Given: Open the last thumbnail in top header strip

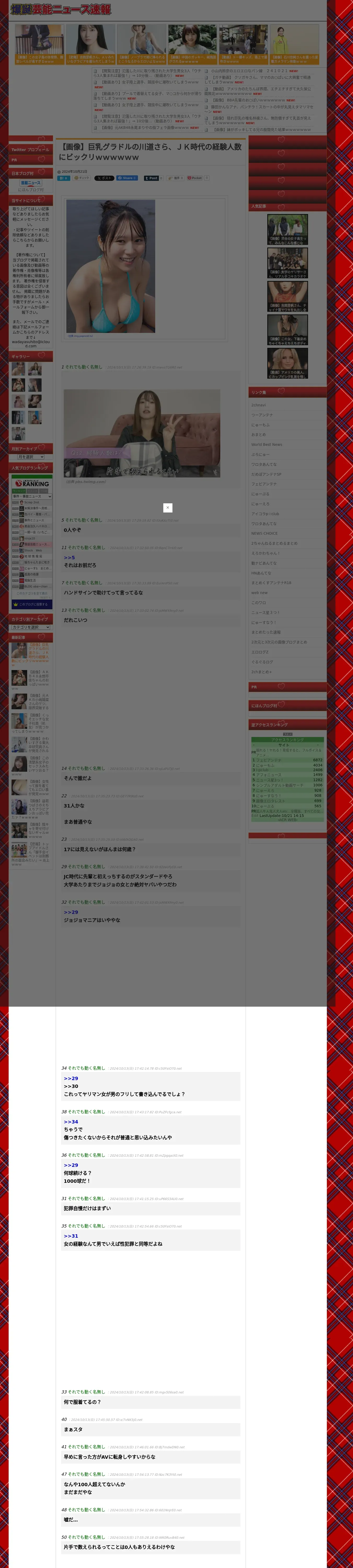Looking at the screenshot, I should click(294, 44).
